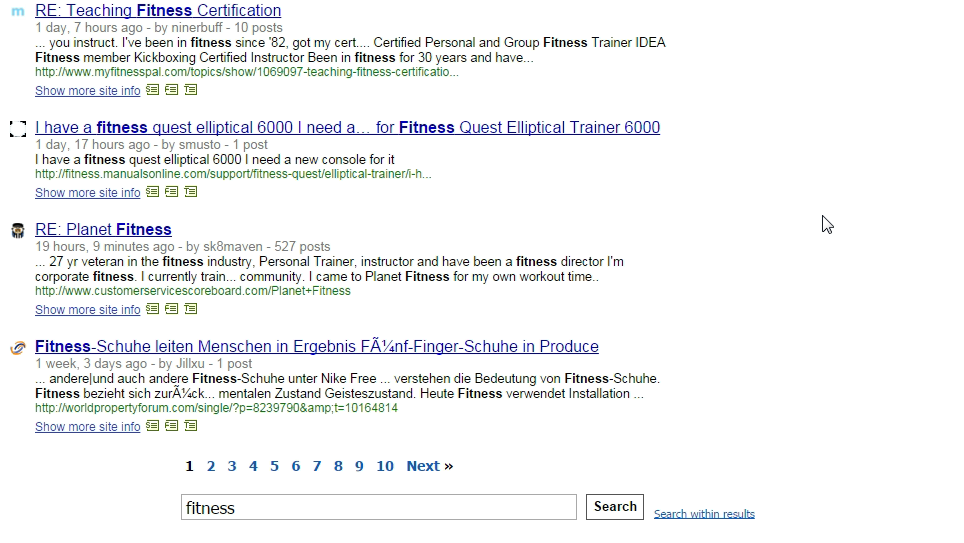Click the 'Next »' pagination link
This screenshot has height=543, width=964.
tap(430, 466)
